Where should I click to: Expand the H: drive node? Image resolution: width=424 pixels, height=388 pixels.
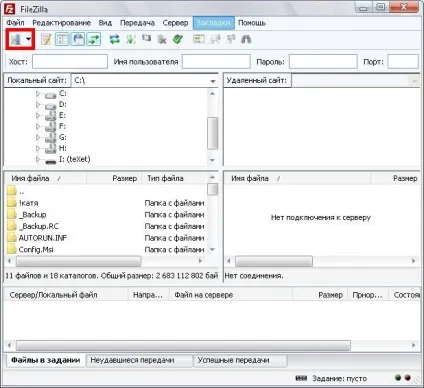[38, 148]
